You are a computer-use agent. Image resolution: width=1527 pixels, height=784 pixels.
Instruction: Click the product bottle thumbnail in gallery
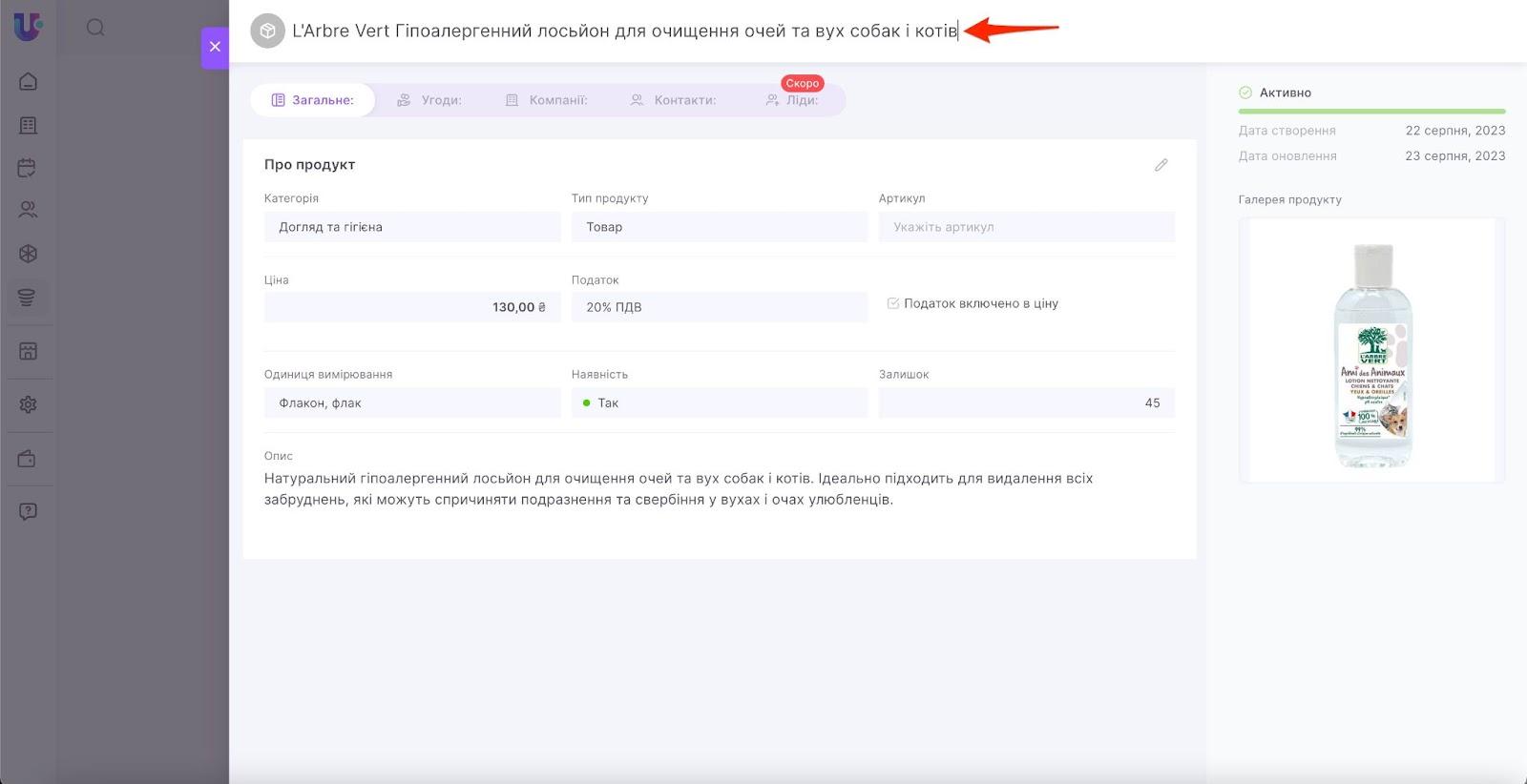click(x=1371, y=351)
